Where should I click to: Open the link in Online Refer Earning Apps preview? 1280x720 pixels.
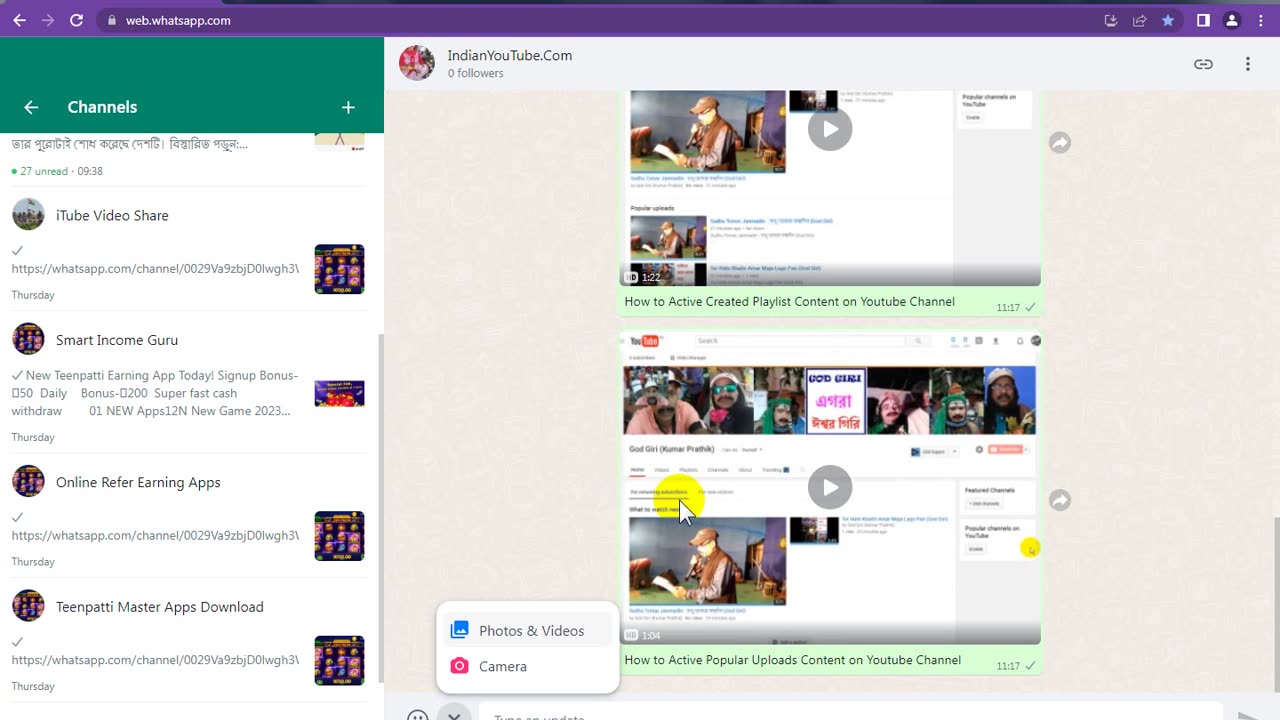click(x=155, y=536)
